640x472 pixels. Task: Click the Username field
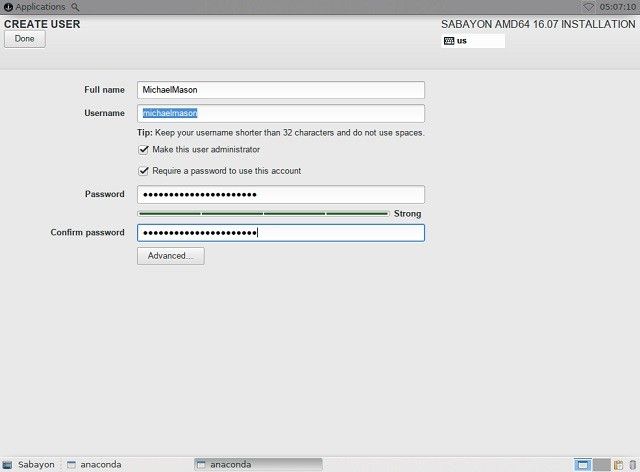[281, 113]
